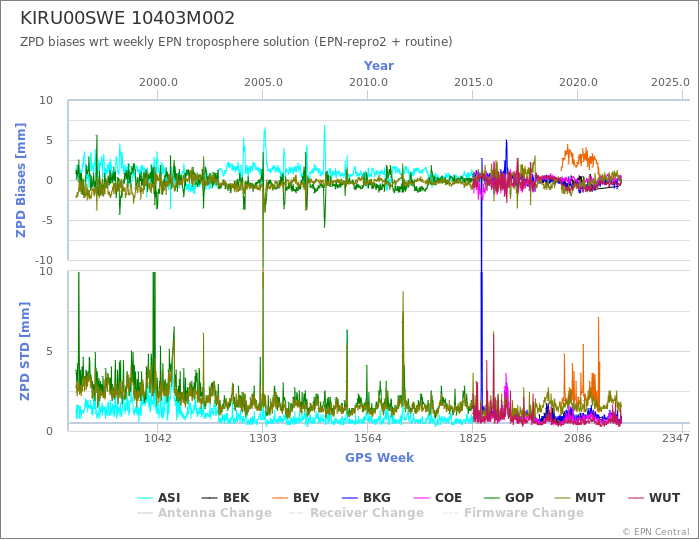Click the 2010.0 year tick label
The image size is (700, 540).
click(368, 83)
